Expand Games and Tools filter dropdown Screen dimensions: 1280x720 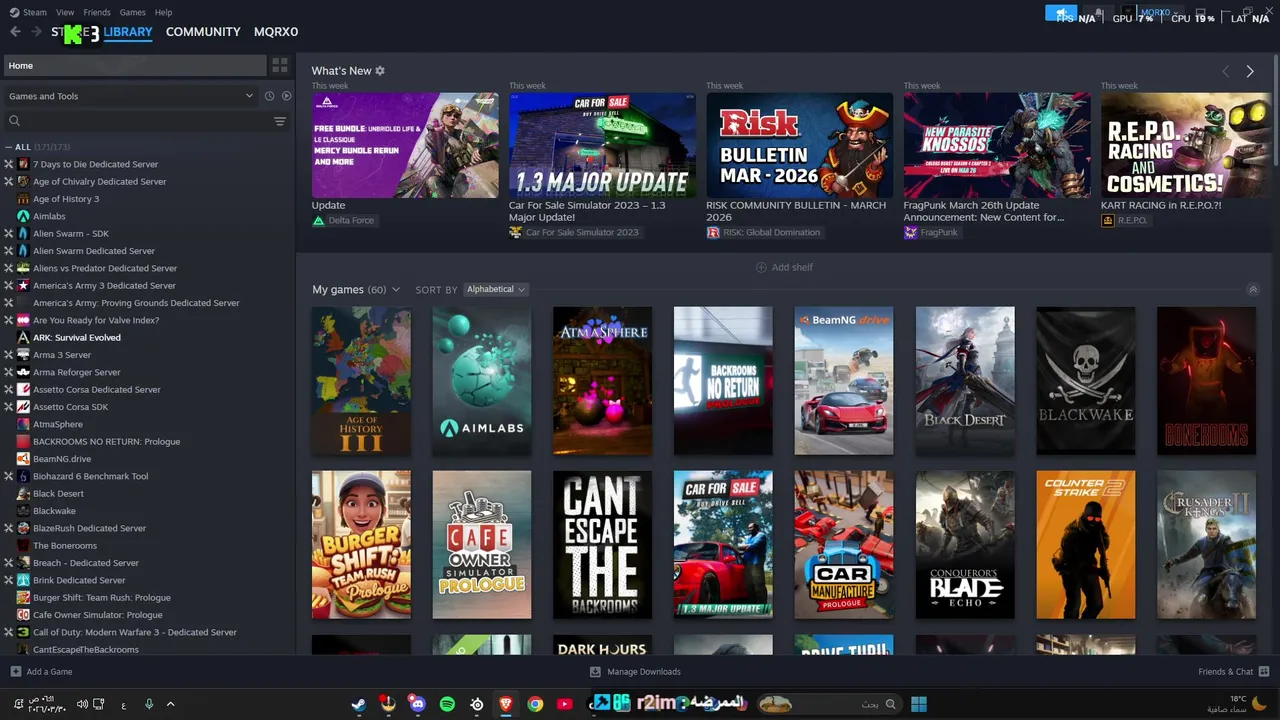click(x=131, y=96)
